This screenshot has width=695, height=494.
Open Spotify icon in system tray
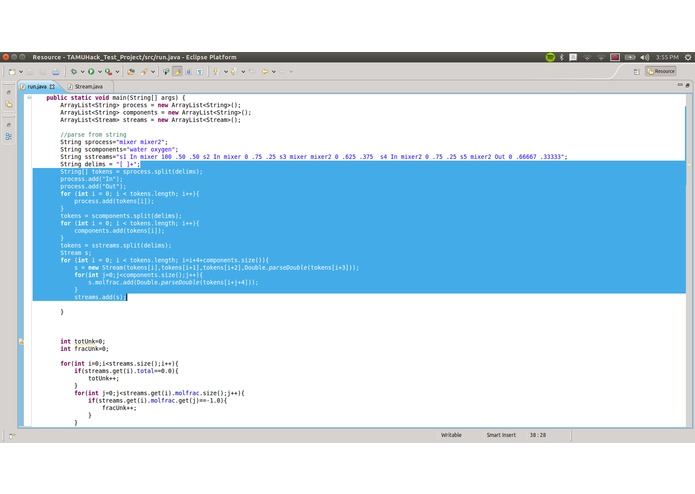point(550,57)
